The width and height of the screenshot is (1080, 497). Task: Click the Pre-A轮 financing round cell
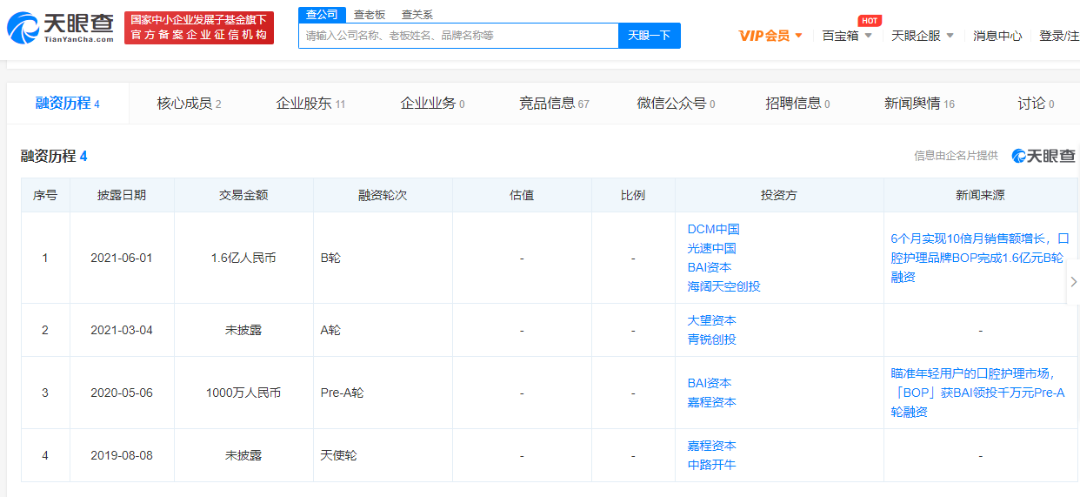[383, 393]
